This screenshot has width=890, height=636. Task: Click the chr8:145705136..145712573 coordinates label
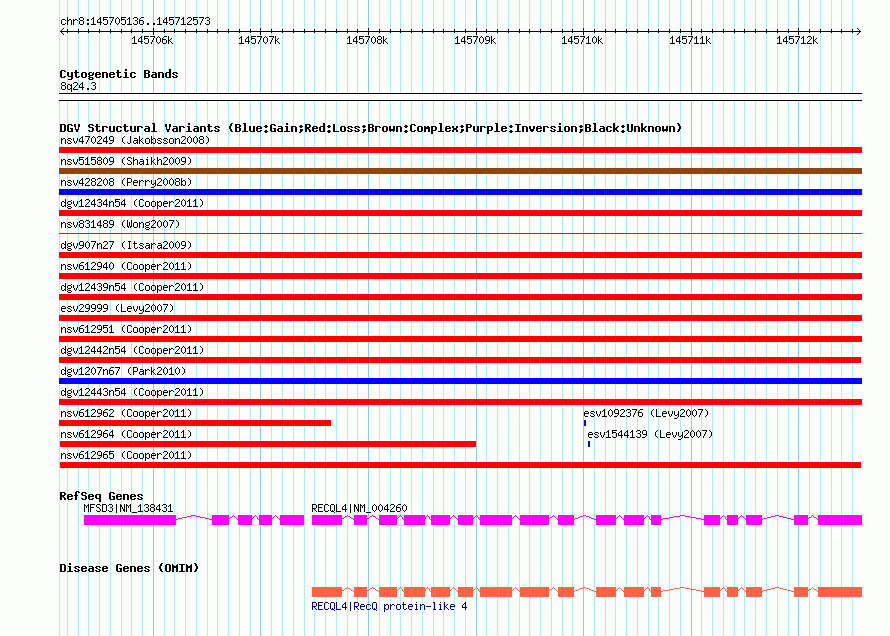click(135, 22)
